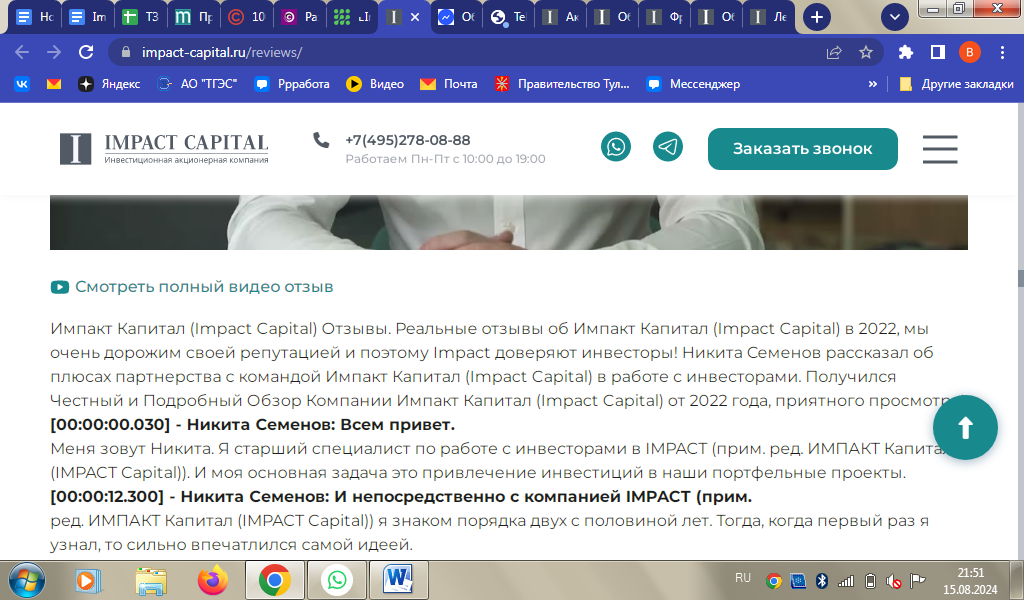Click the muted volume tray icon
1024x600 pixels.
pos(893,580)
